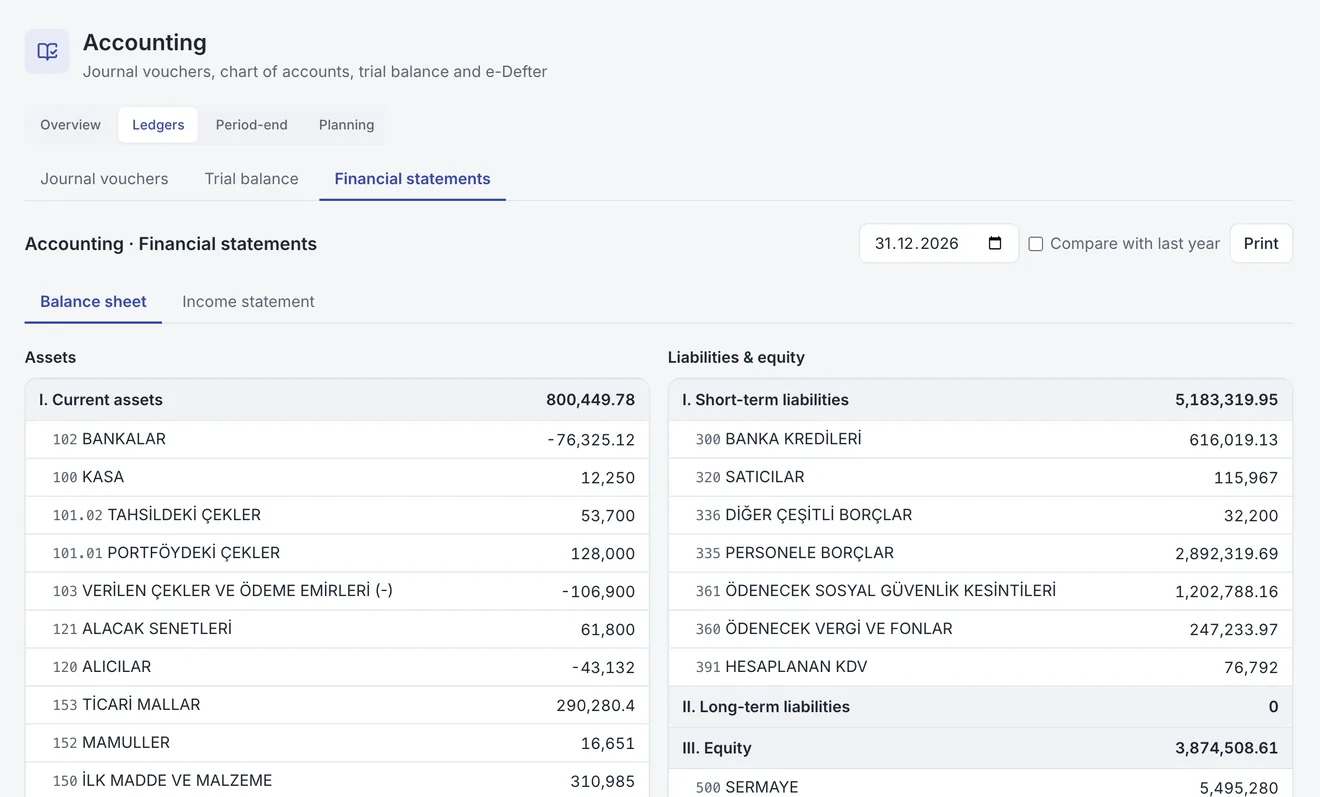The height and width of the screenshot is (797, 1320).
Task: Open the Period-end tab
Action: [x=252, y=125]
